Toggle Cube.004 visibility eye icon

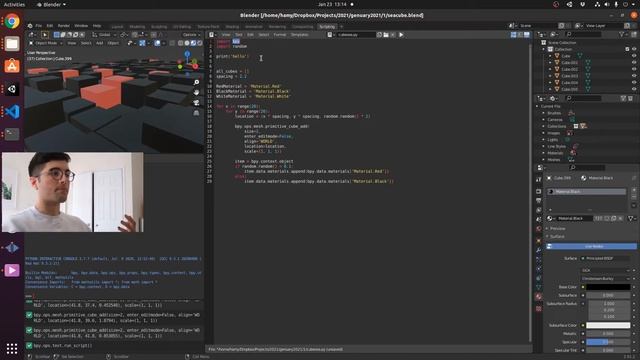tap(634, 82)
